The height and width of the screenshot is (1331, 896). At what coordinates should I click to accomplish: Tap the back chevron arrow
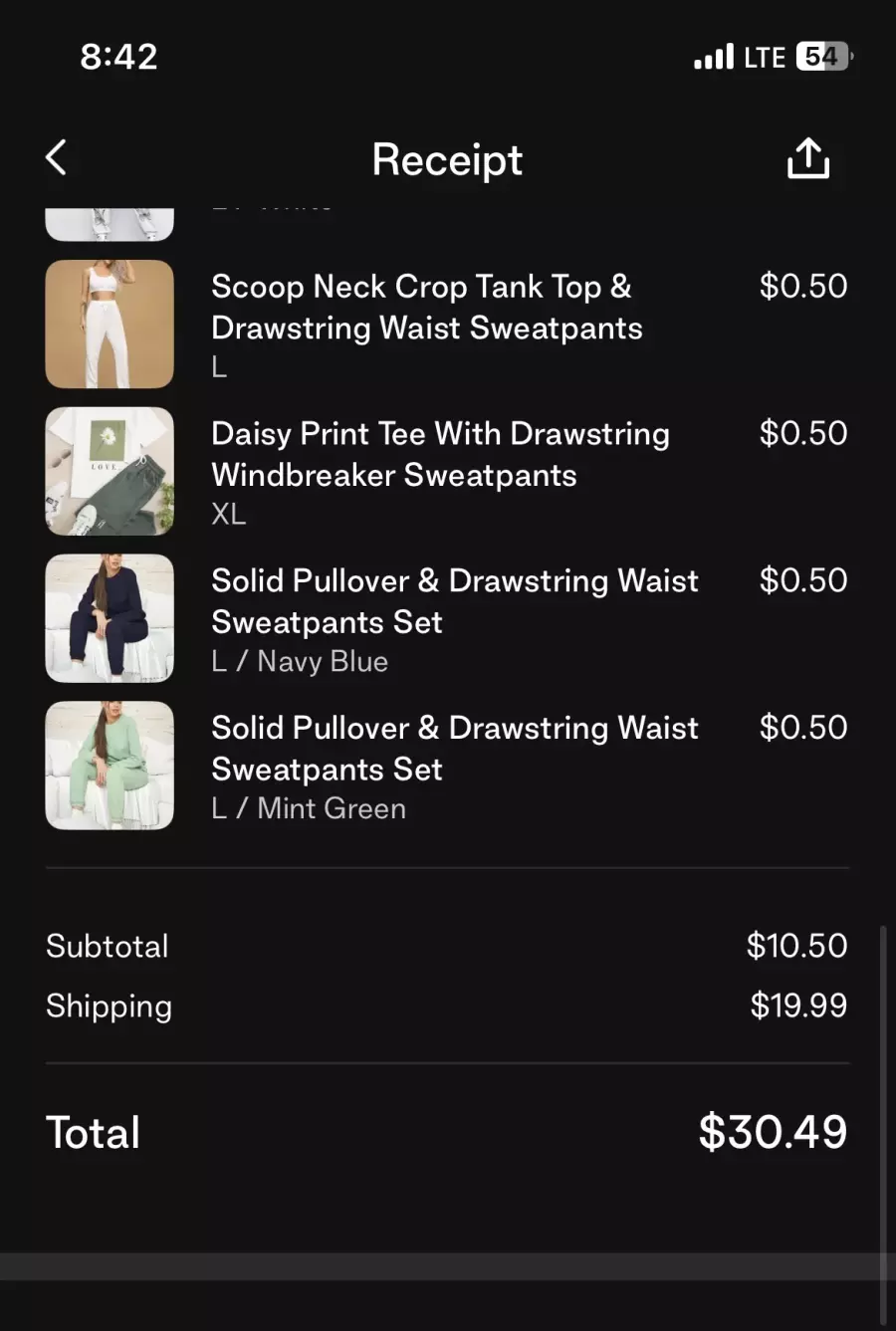click(57, 157)
